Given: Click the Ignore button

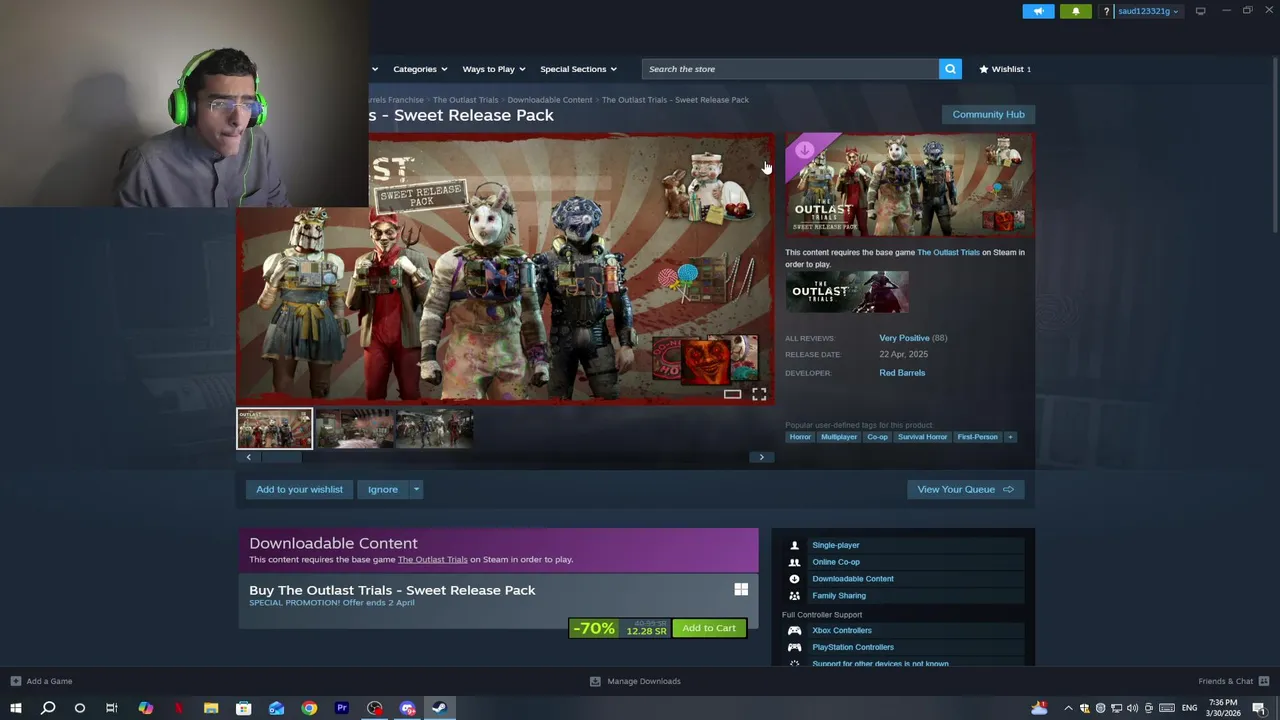Looking at the screenshot, I should pyautogui.click(x=382, y=489).
